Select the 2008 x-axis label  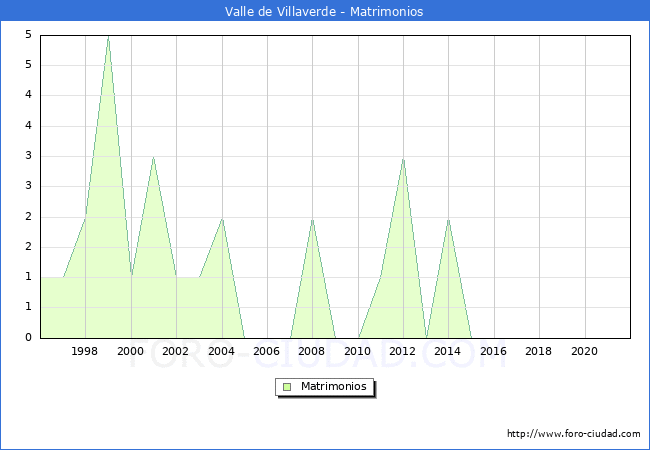pos(312,351)
